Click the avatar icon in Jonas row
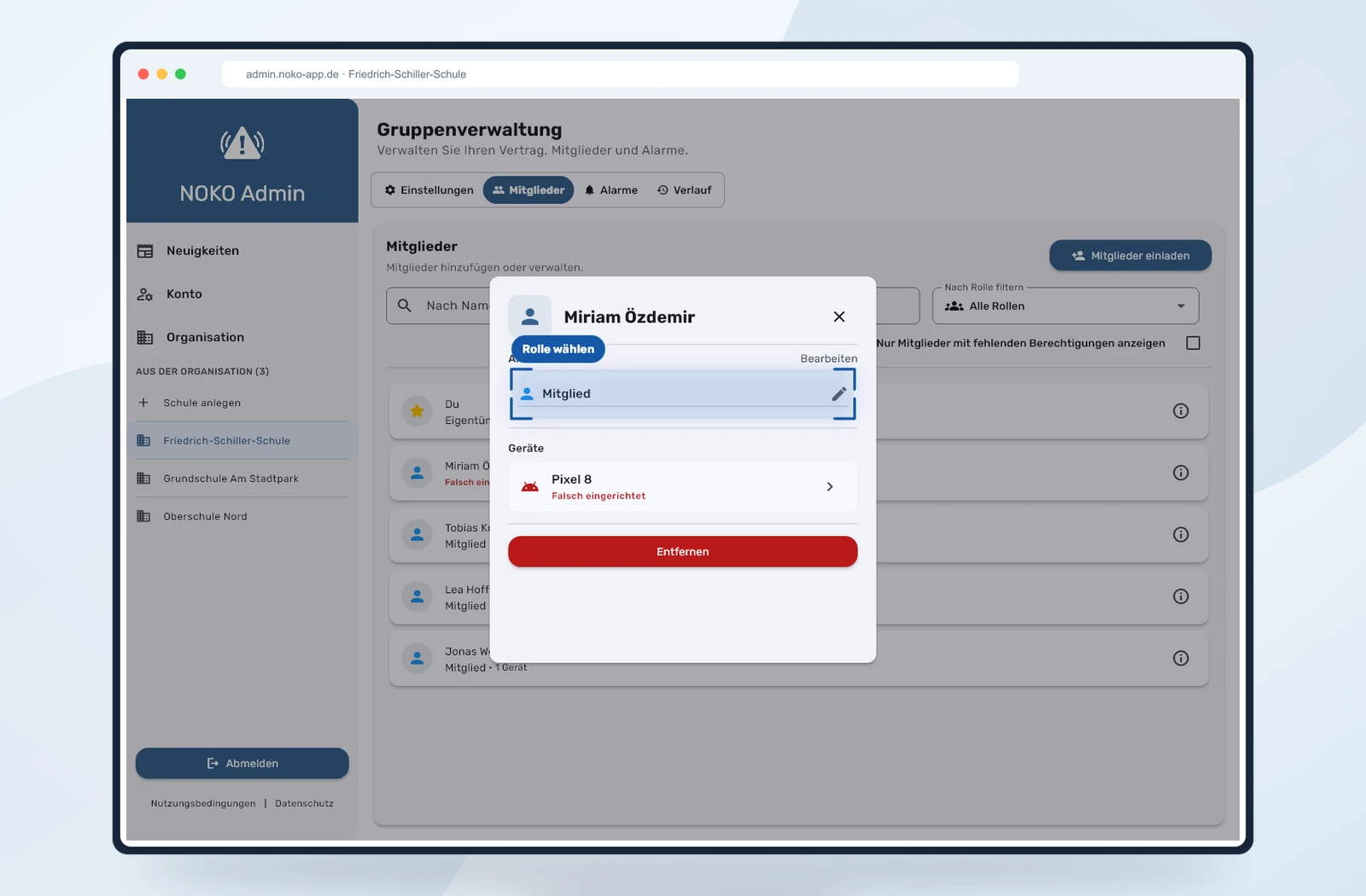Screen dimensions: 1366x896 tap(417, 658)
